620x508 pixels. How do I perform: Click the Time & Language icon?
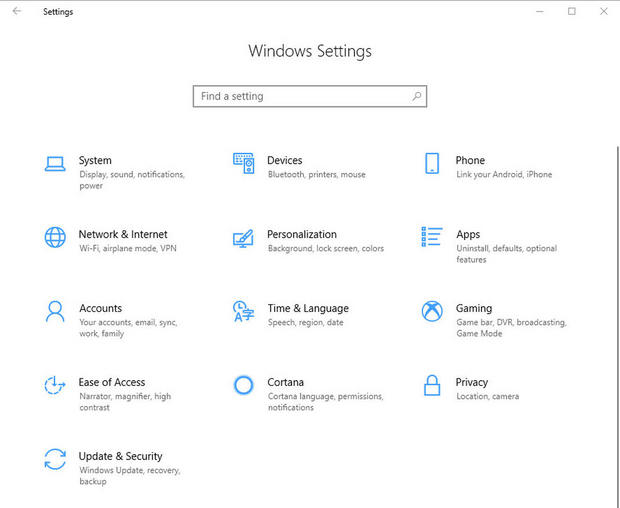(x=243, y=311)
